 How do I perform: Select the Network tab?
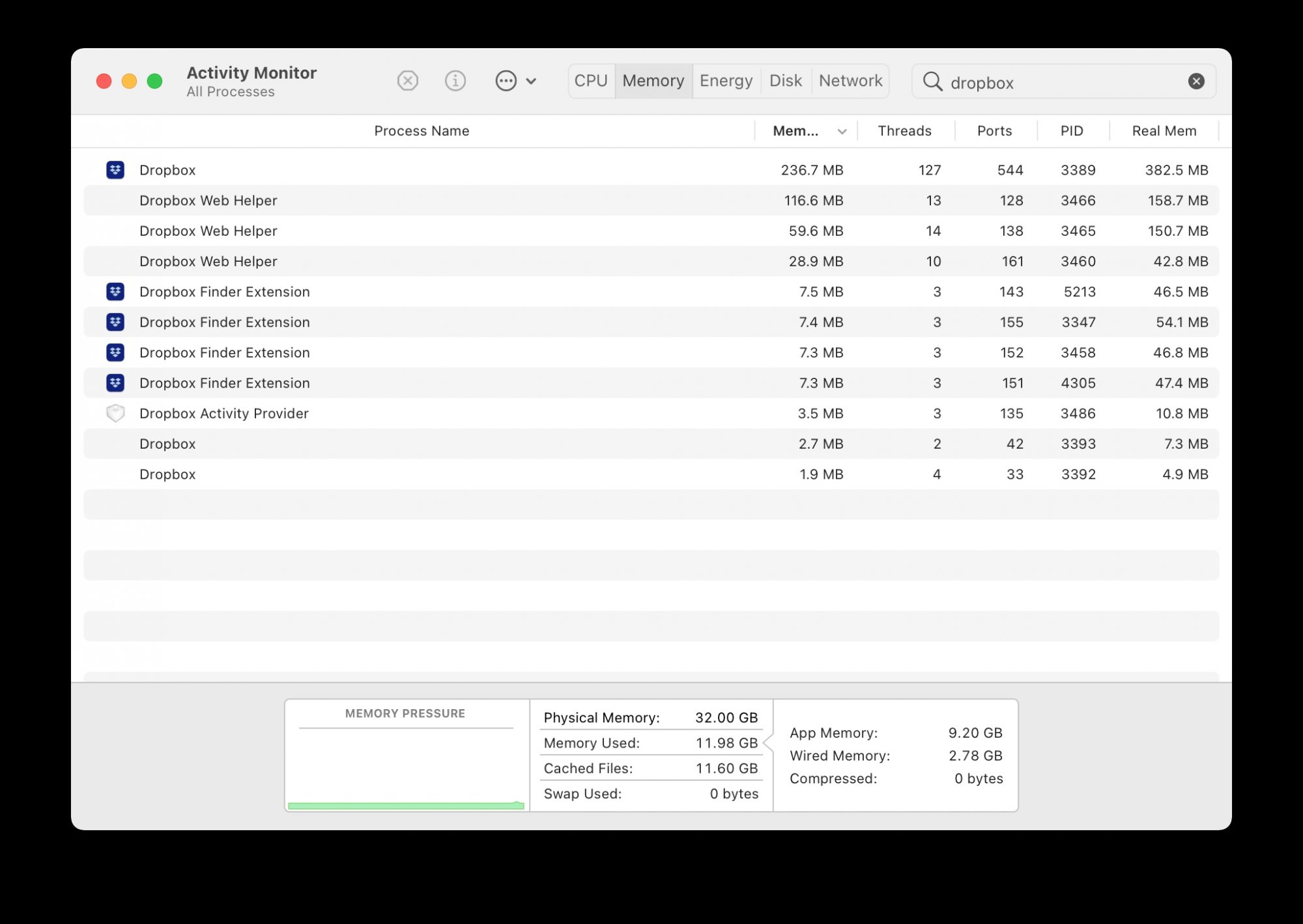click(x=850, y=81)
